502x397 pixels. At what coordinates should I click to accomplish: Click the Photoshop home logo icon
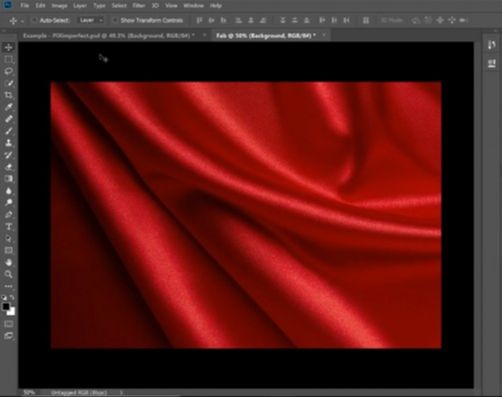pos(8,5)
